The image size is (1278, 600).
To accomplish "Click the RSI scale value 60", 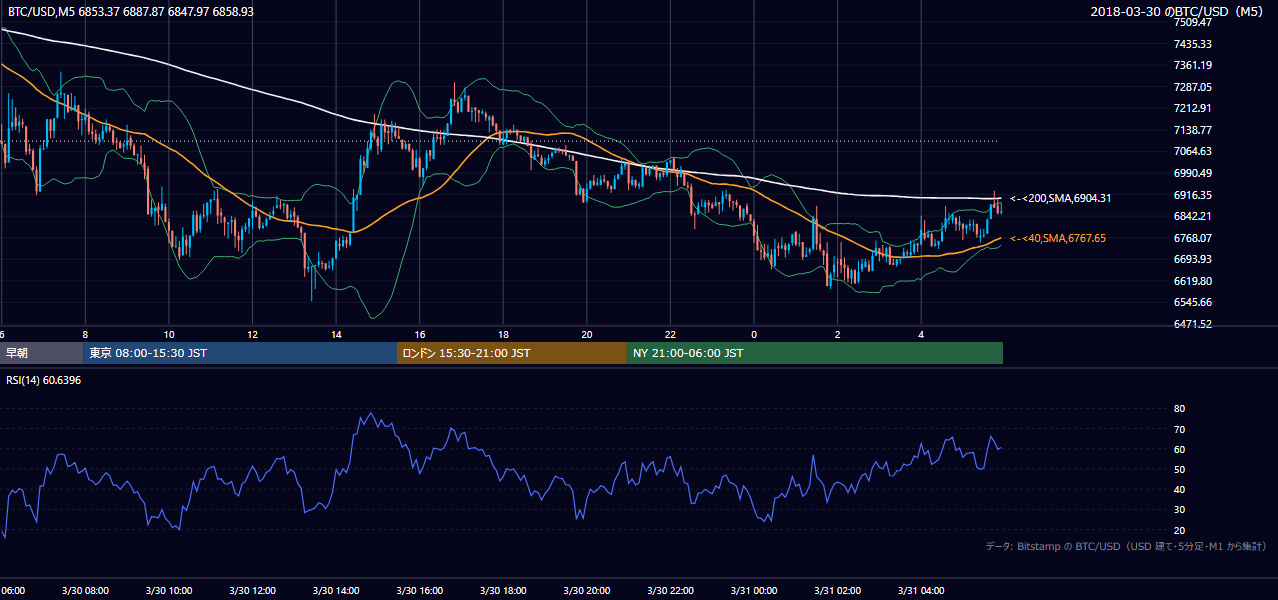I will (1179, 449).
